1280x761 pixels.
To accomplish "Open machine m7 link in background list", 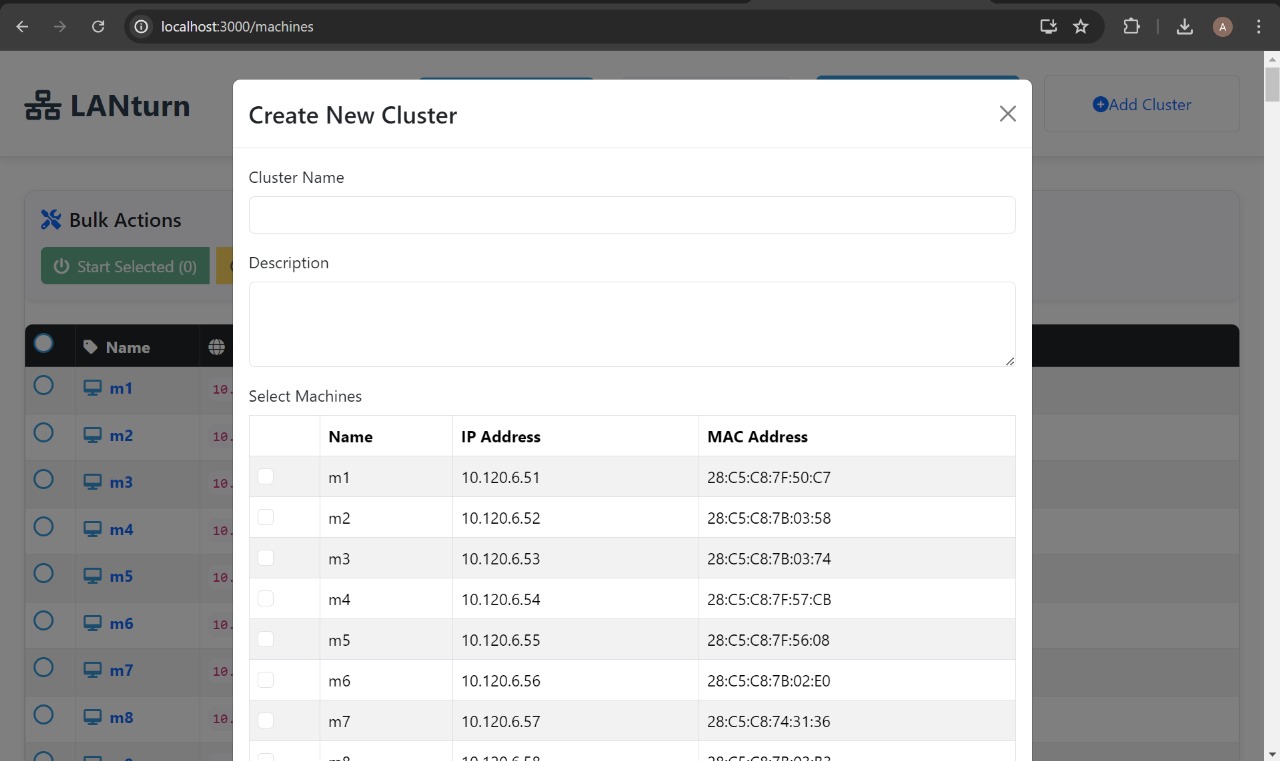I will tap(121, 670).
